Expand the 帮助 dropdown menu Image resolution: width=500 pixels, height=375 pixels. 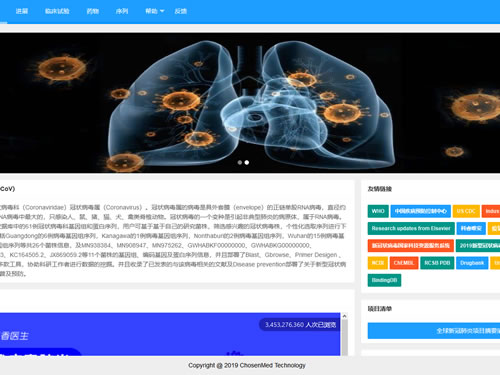(x=154, y=11)
